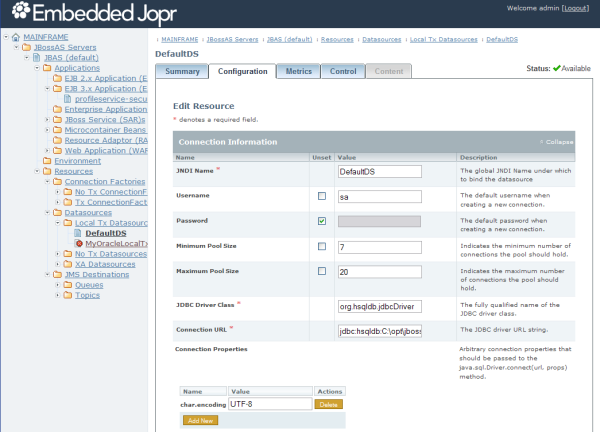Screen dimensions: 600x432
Task: Collapse the Resources tree node
Action: tap(37, 171)
